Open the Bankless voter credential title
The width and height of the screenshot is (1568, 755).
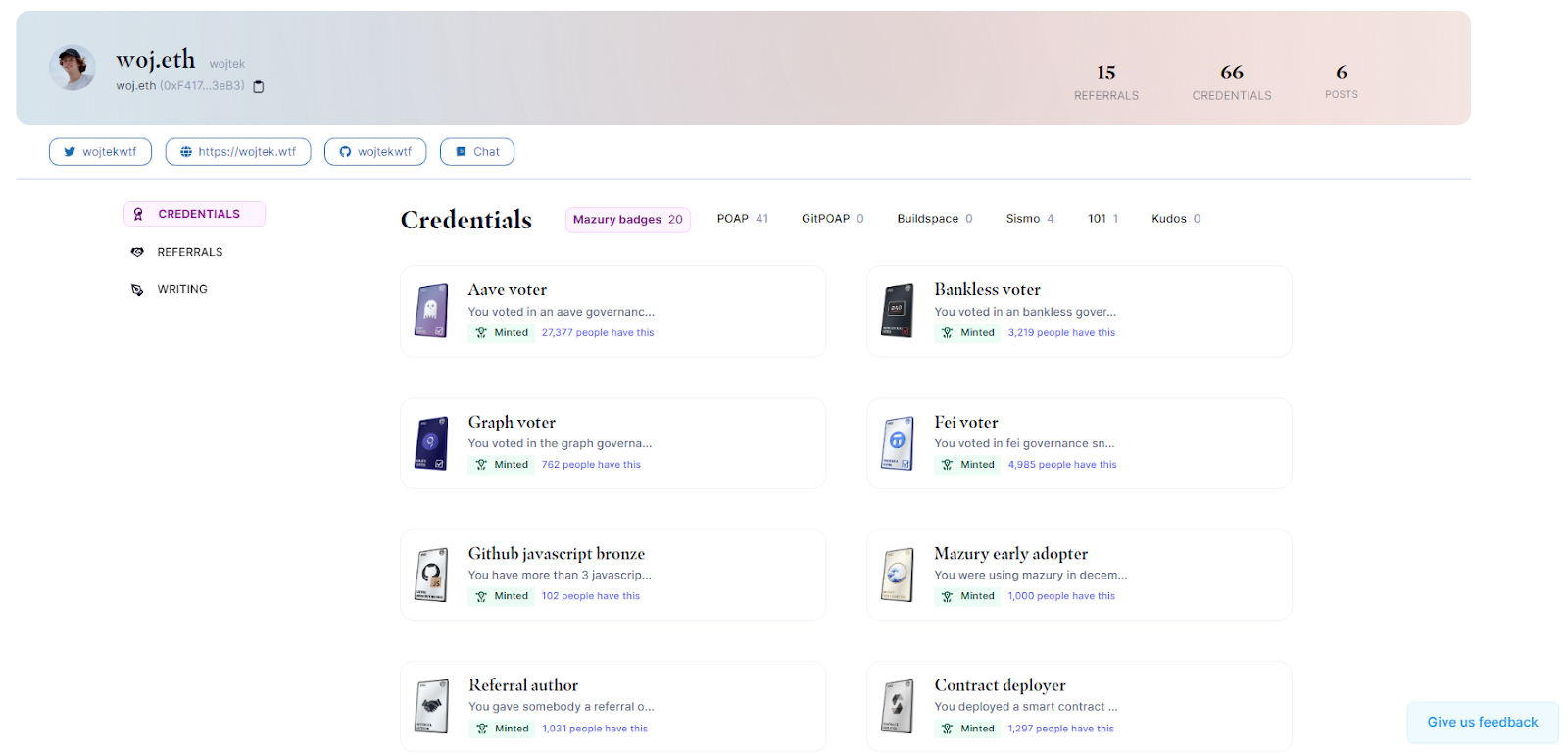coord(988,290)
